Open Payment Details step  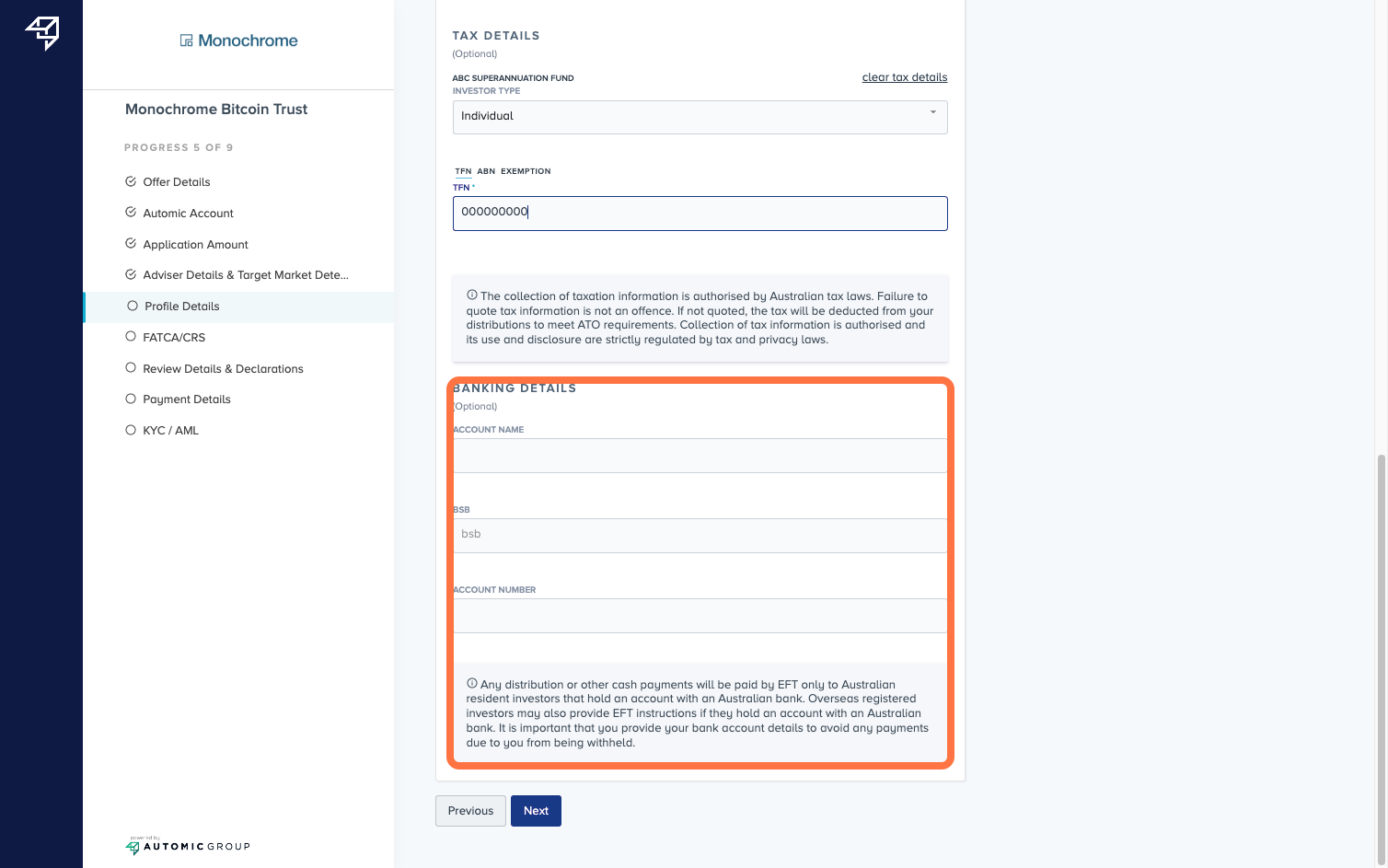point(187,399)
